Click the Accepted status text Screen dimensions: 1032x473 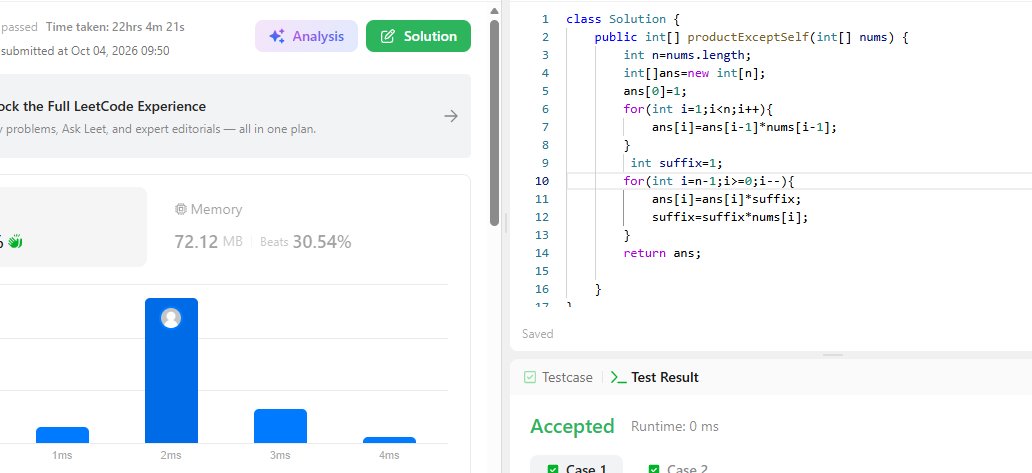572,426
